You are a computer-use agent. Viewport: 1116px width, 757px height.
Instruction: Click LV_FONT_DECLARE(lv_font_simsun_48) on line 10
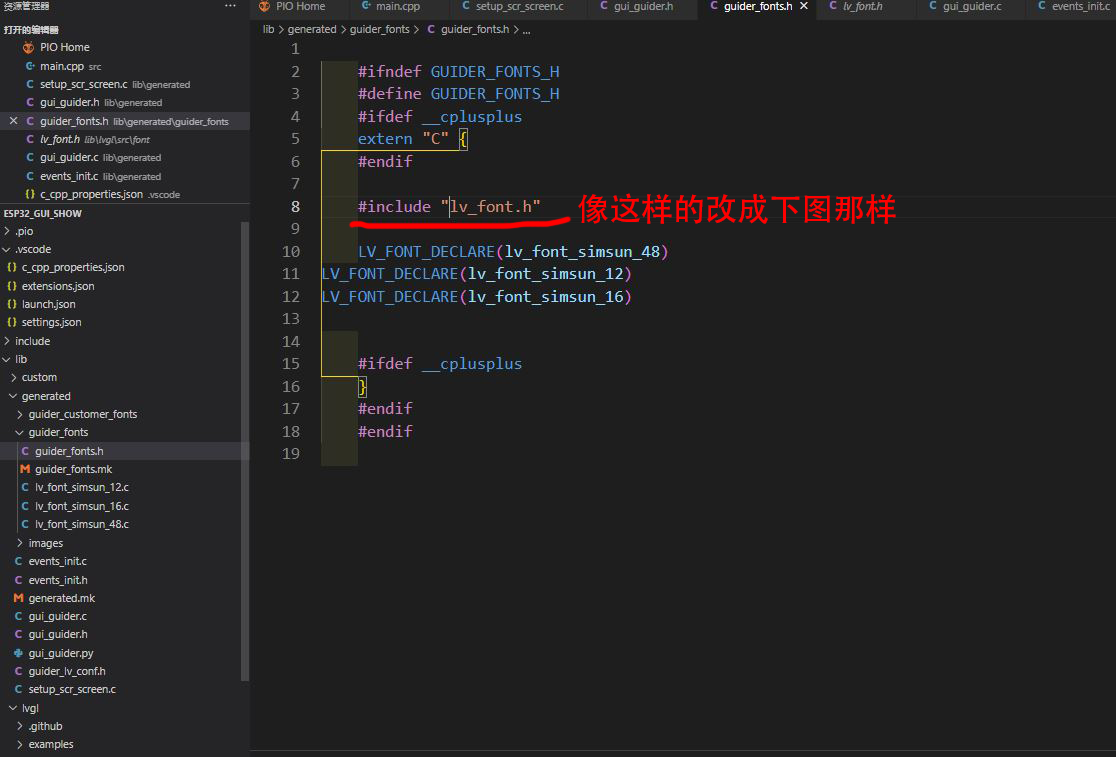(513, 251)
